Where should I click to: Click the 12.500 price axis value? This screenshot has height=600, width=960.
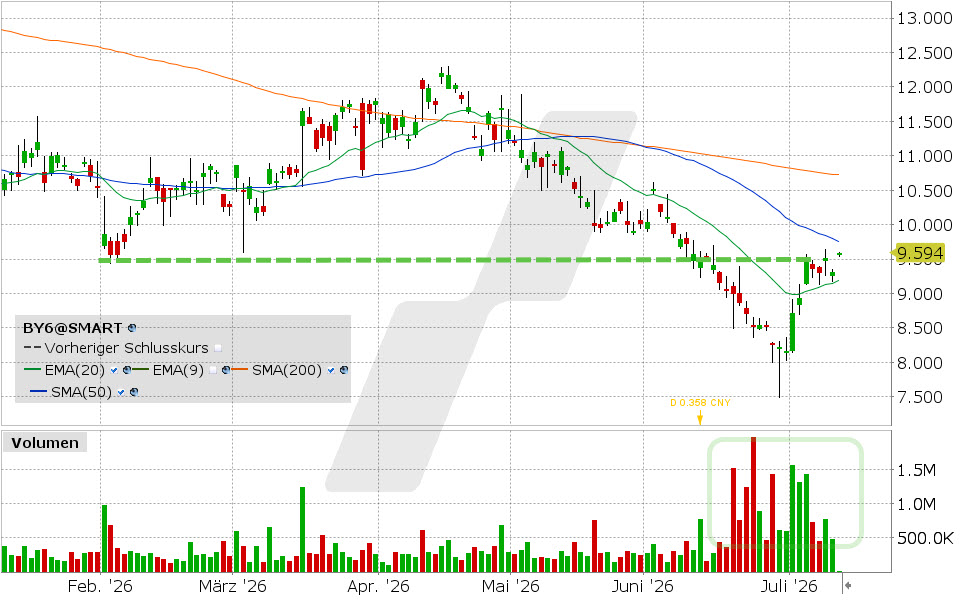click(924, 53)
